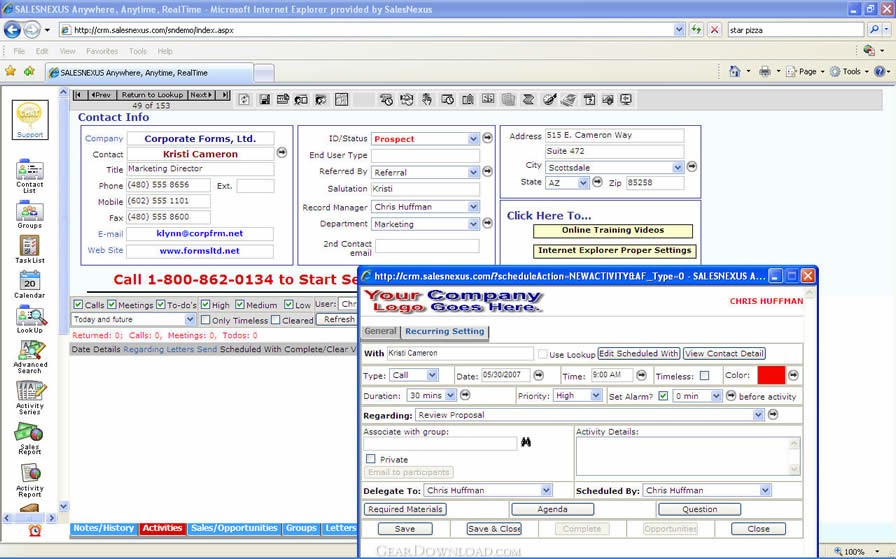Click the refresh record toolbar icon
896x559 pixels.
[x=244, y=99]
